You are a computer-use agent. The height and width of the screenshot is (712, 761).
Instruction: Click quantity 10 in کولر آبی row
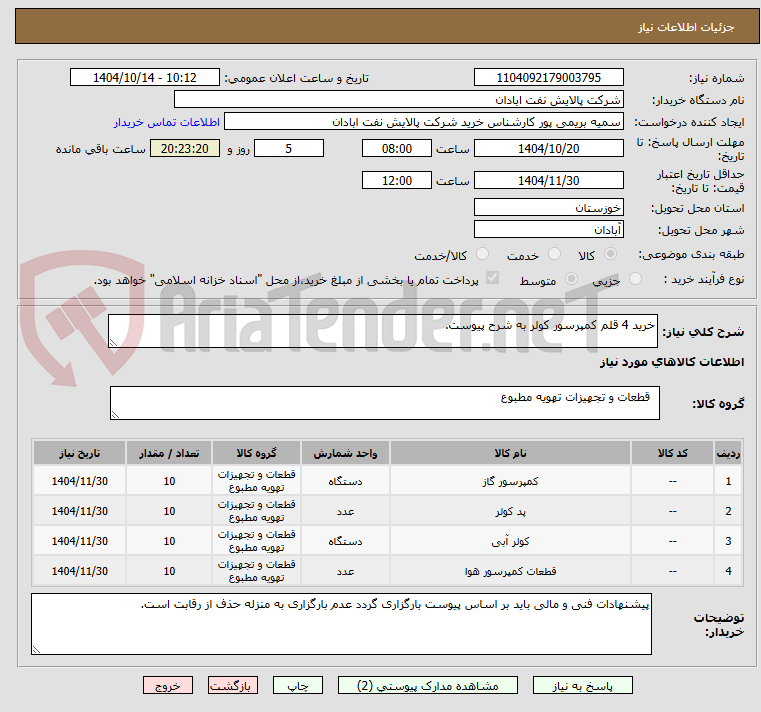169,541
